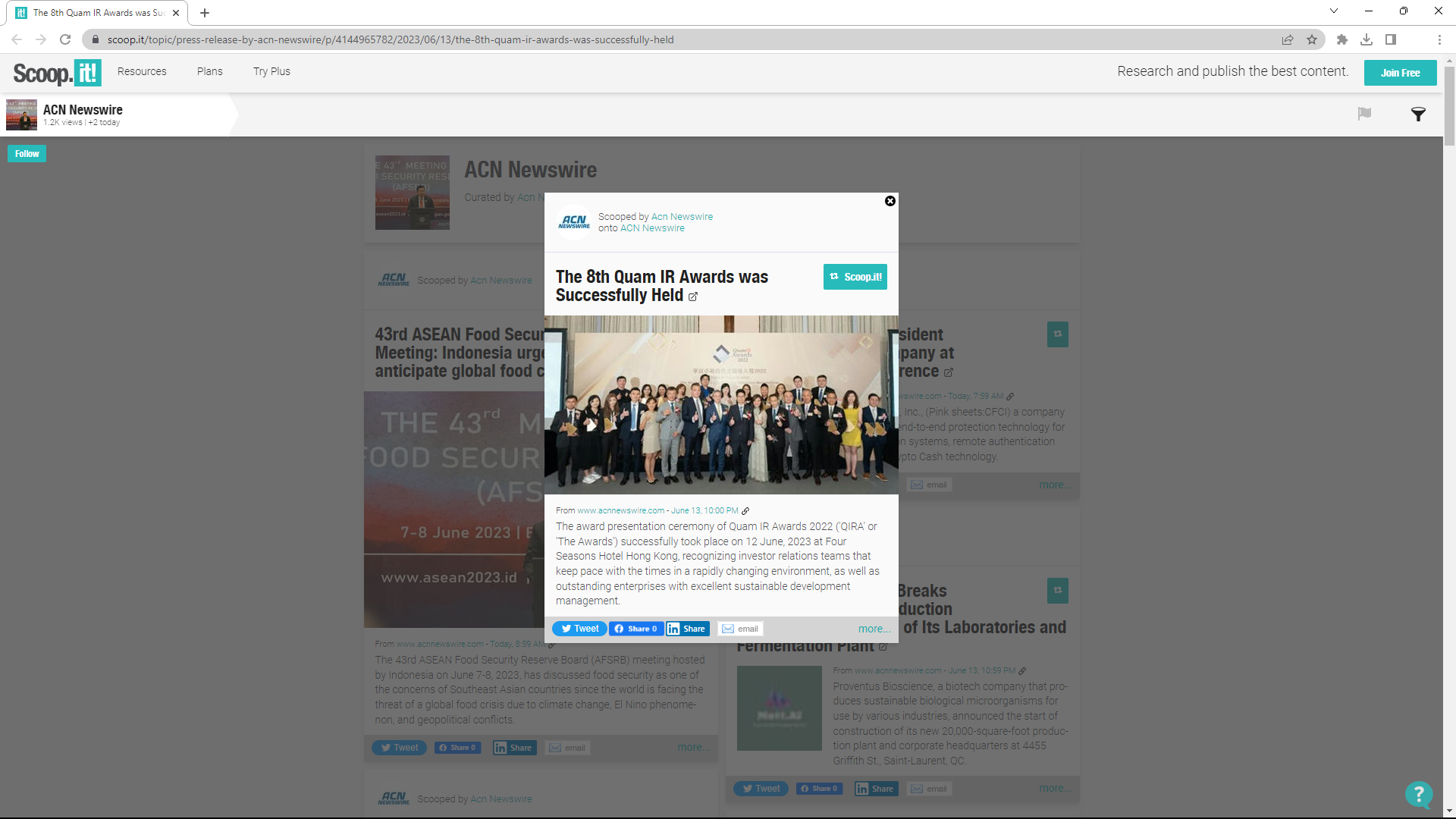Select the 8th Quam IR Awards browser tab

click(99, 13)
